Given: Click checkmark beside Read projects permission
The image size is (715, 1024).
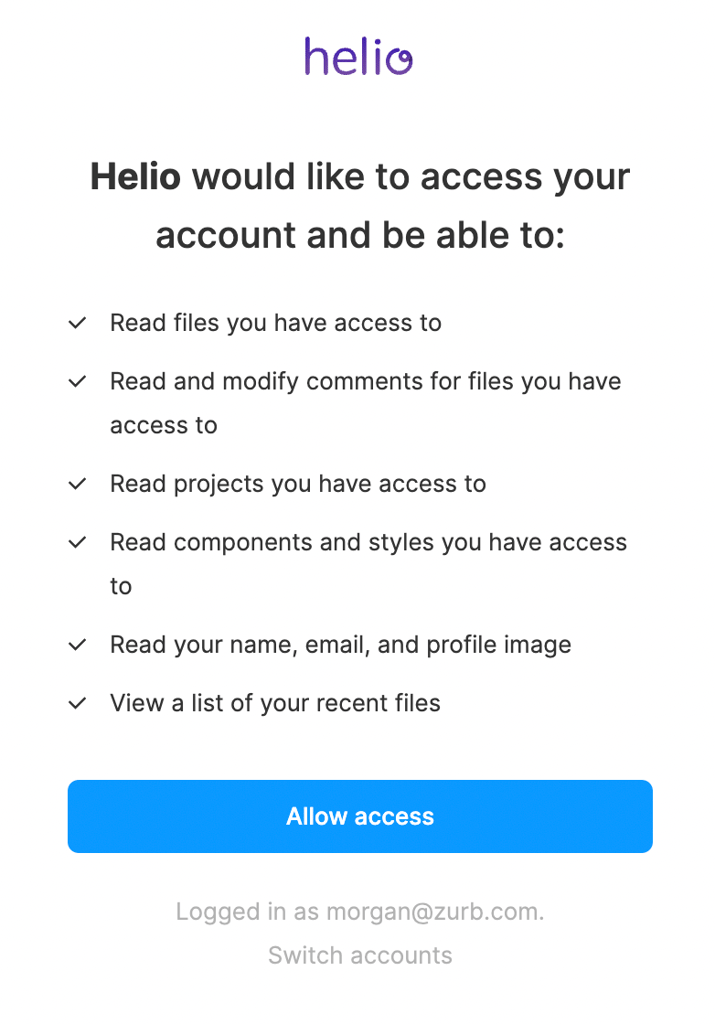Looking at the screenshot, I should click(78, 484).
